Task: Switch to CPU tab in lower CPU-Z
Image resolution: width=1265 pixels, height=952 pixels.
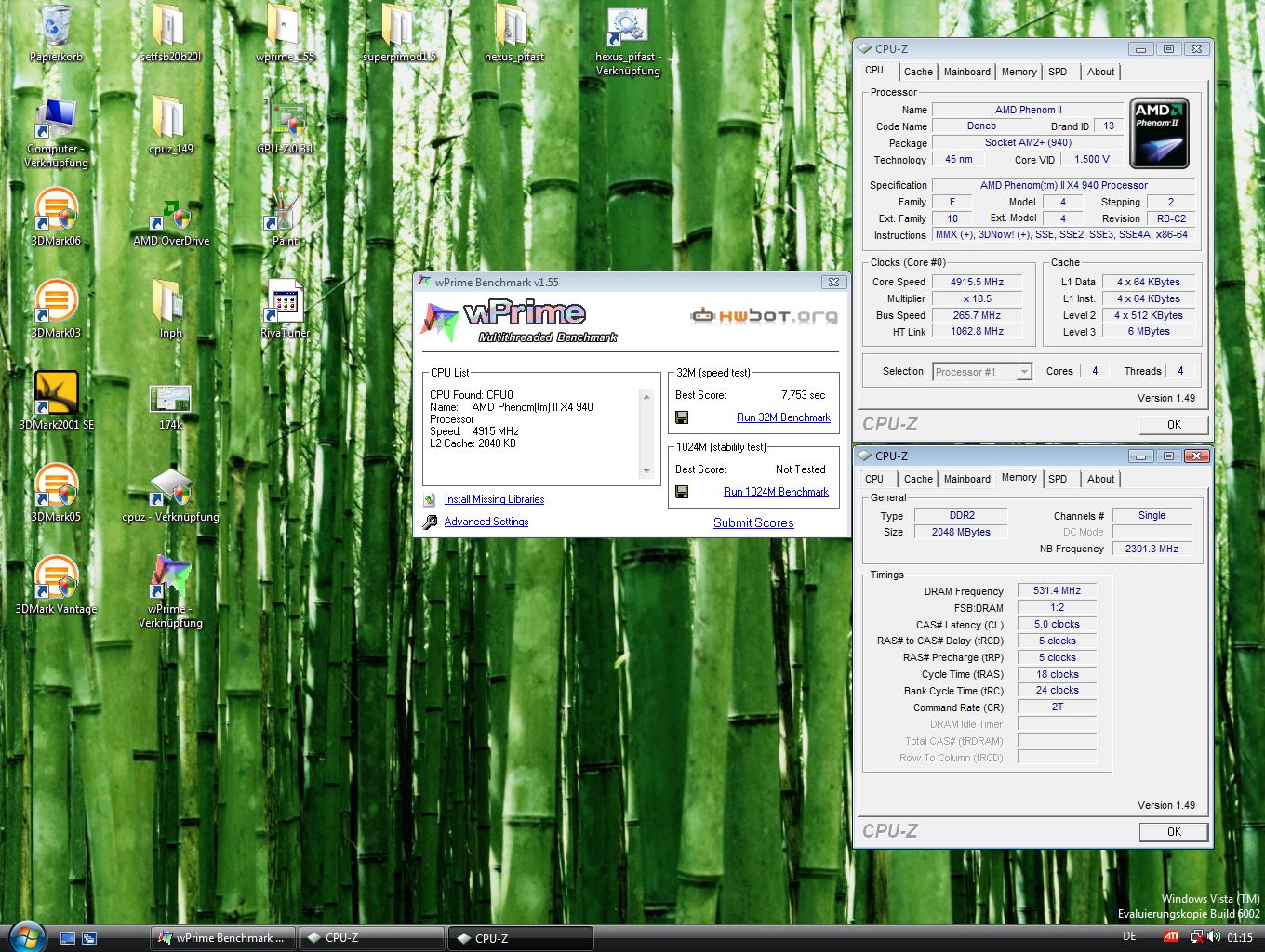Action: coord(874,479)
